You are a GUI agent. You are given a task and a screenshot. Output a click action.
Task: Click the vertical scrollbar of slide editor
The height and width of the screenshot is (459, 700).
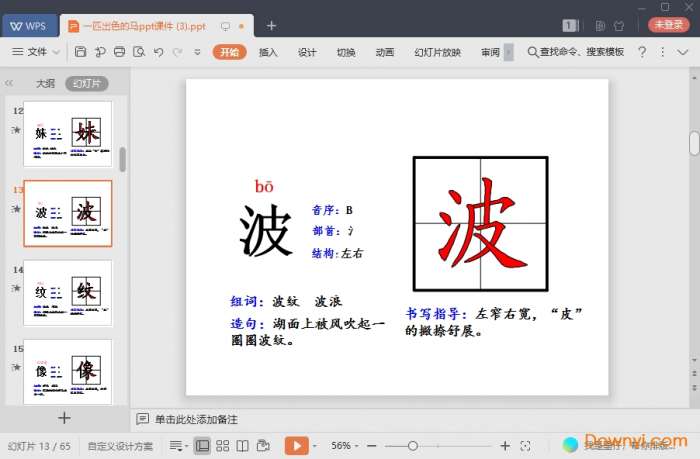coord(694,144)
